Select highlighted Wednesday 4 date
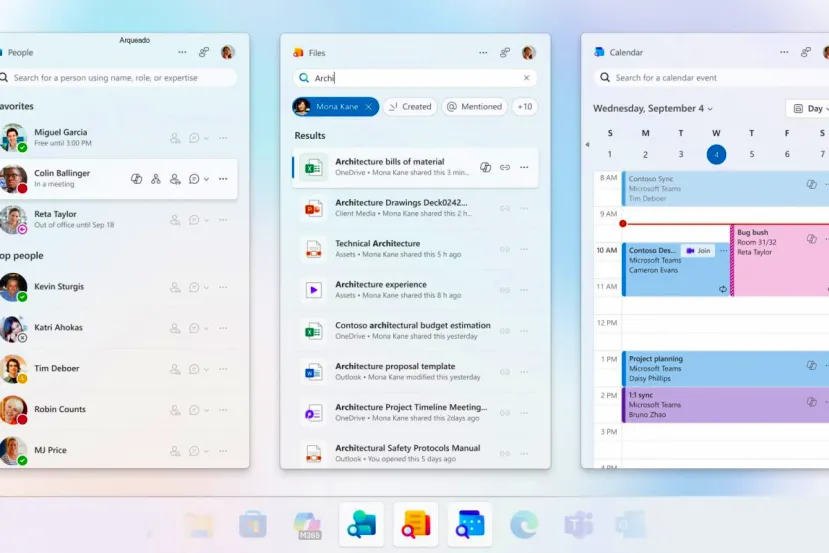The height and width of the screenshot is (553, 829). coord(716,154)
